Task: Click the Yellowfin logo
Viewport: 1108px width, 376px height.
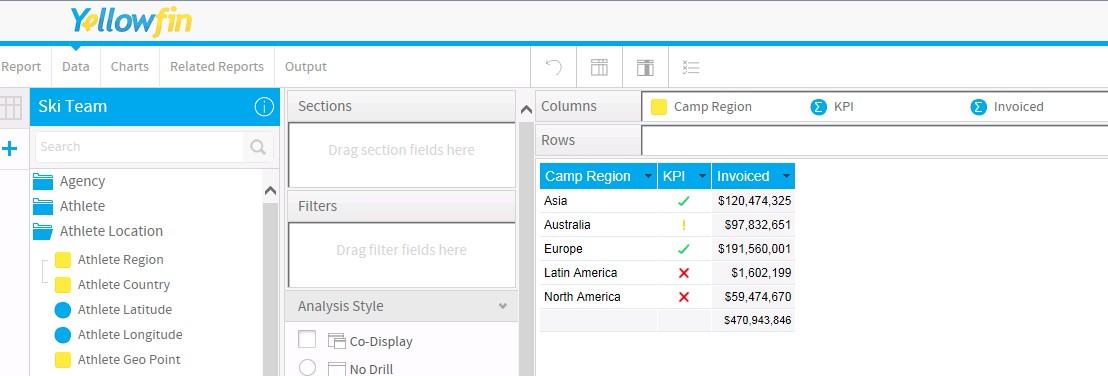Action: [x=131, y=22]
